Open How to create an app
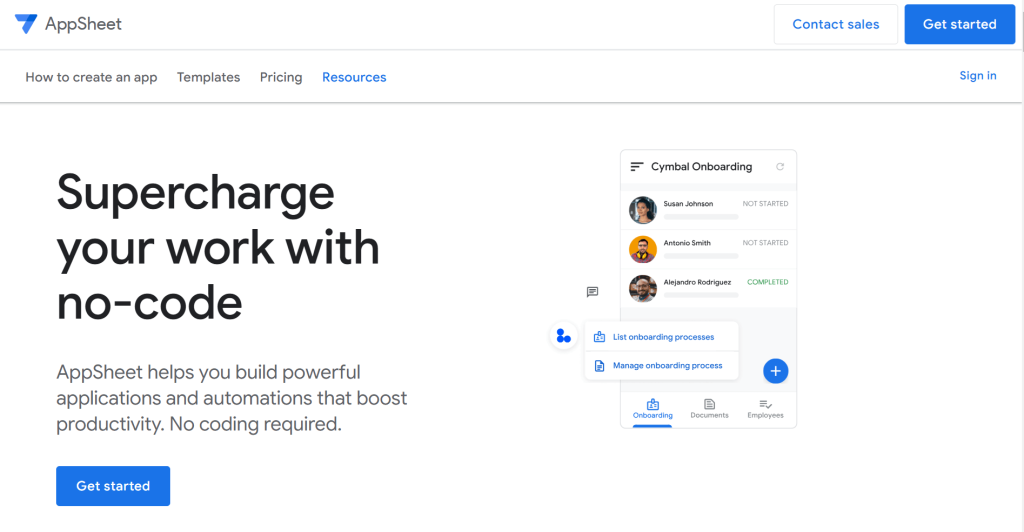Screen dimensions: 1024x532 point(91,77)
